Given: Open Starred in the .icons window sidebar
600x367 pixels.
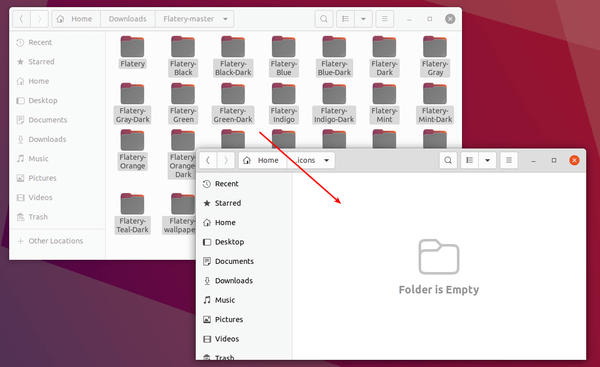Looking at the screenshot, I should pos(244,203).
